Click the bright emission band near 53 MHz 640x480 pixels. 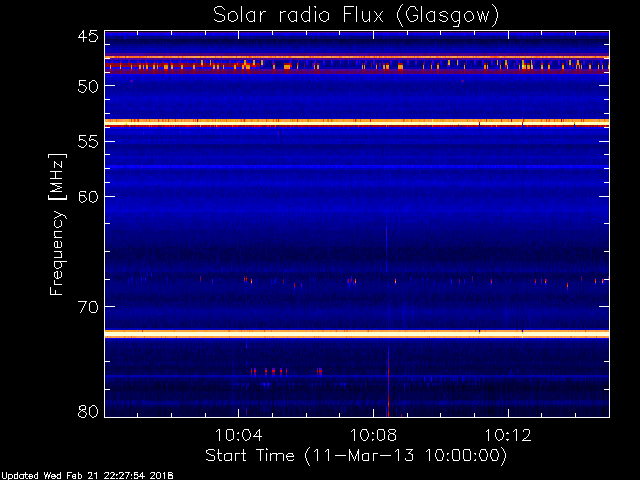[x=357, y=122]
